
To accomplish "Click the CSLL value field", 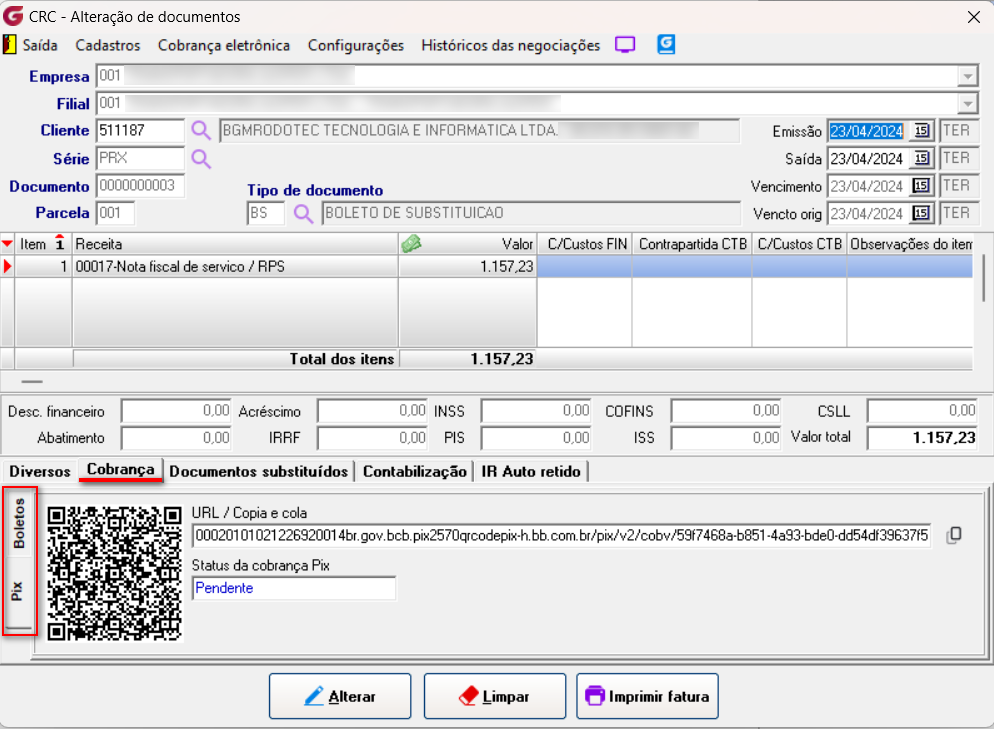I will click(922, 411).
